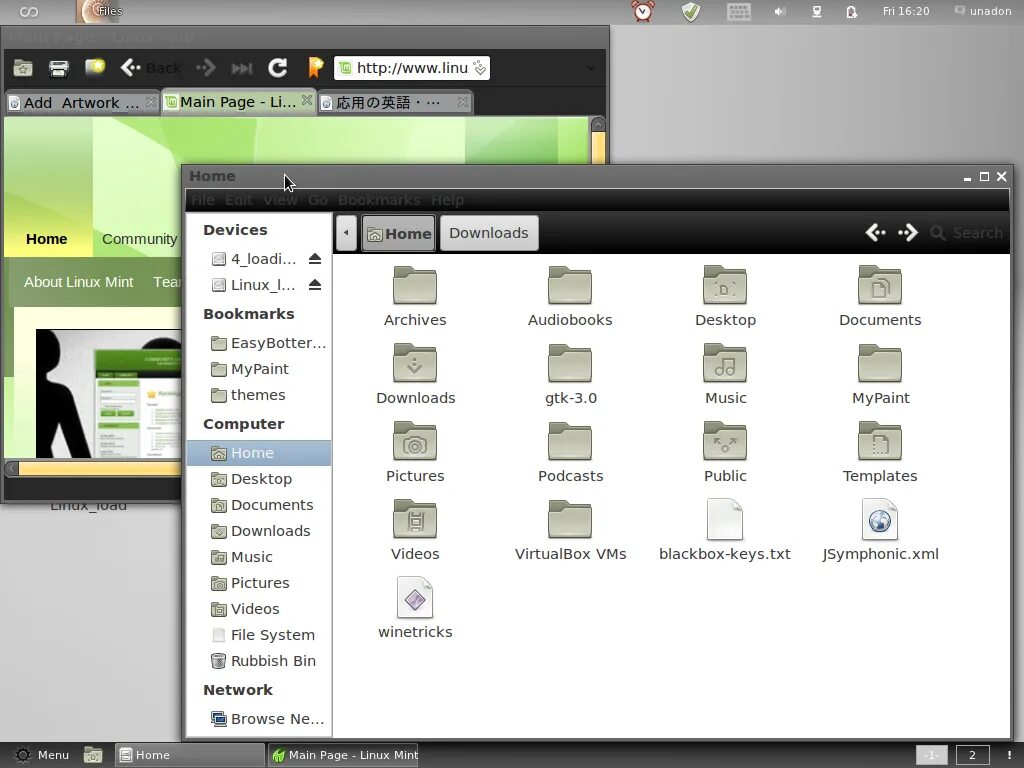Open About Linux Mint link
Screen dimensions: 1024x768
pos(78,282)
